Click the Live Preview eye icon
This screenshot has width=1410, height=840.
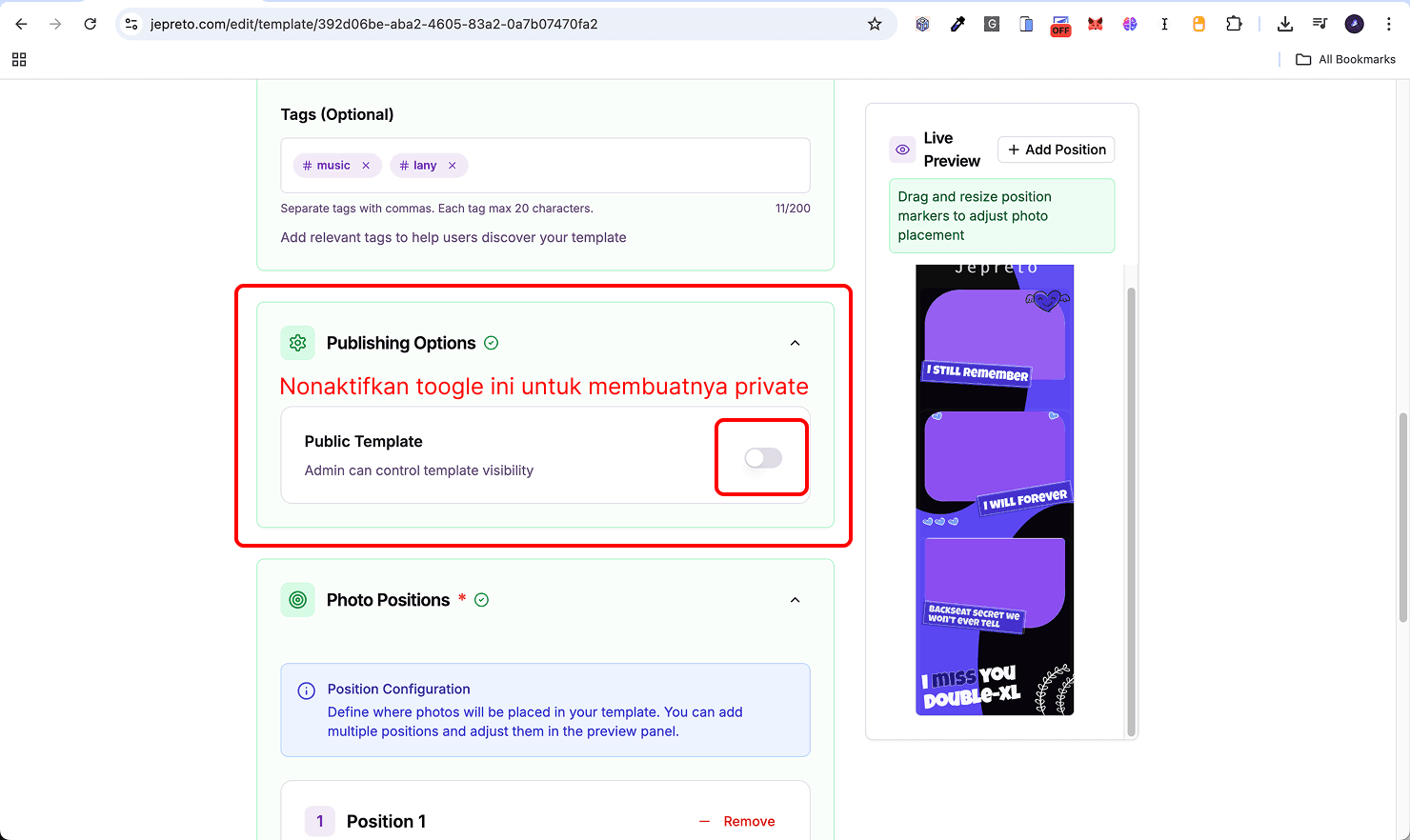pyautogui.click(x=901, y=150)
